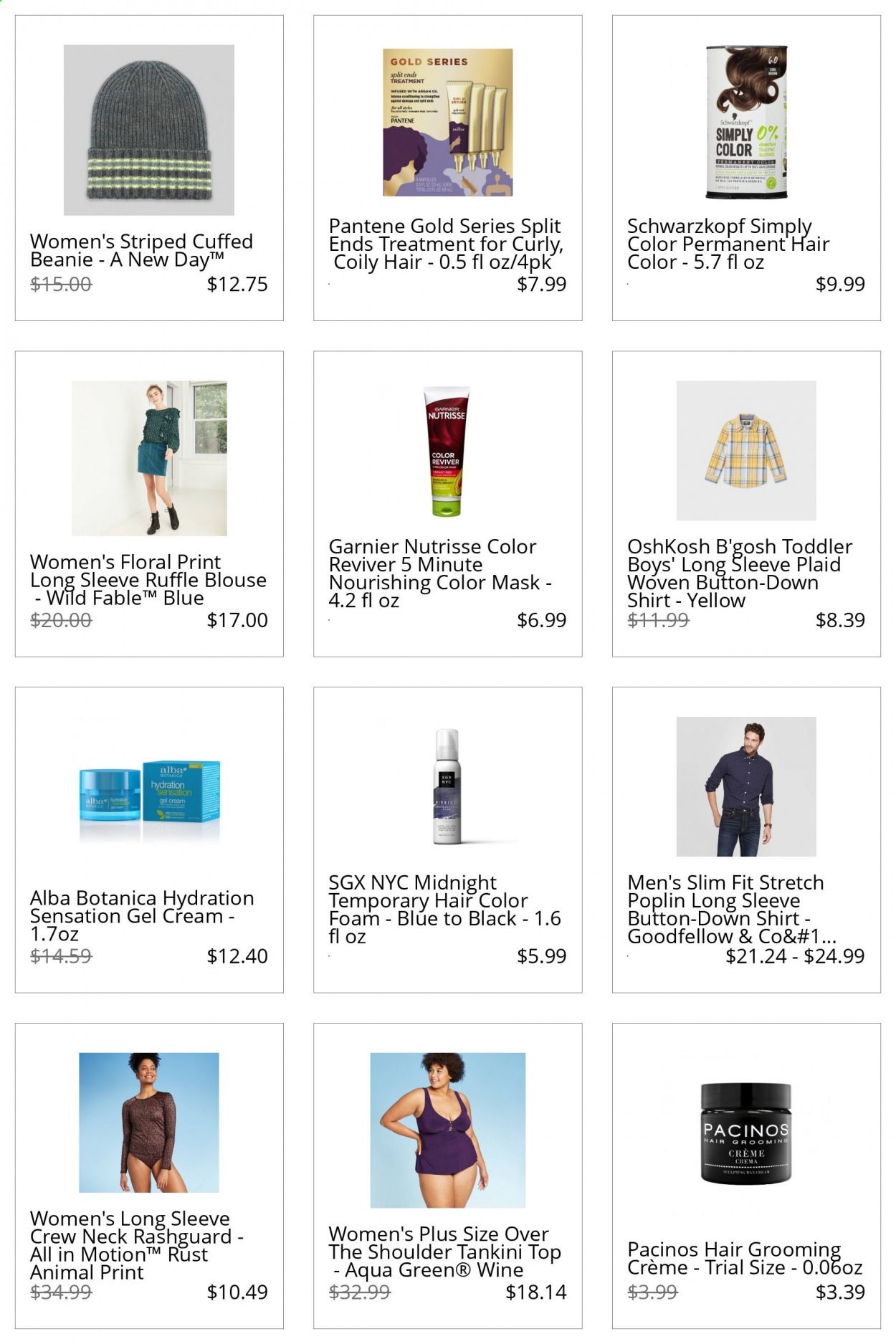
Task: View men's slim fit poplin shirt photo
Action: (746, 786)
